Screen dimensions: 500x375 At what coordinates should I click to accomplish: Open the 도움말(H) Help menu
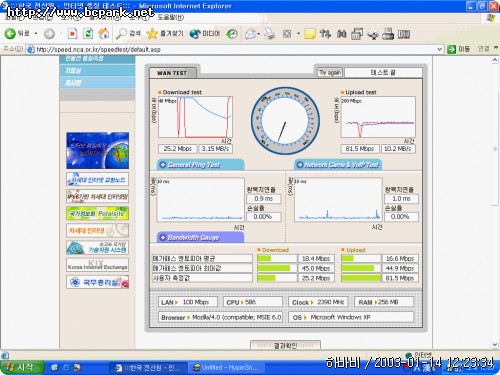click(170, 17)
